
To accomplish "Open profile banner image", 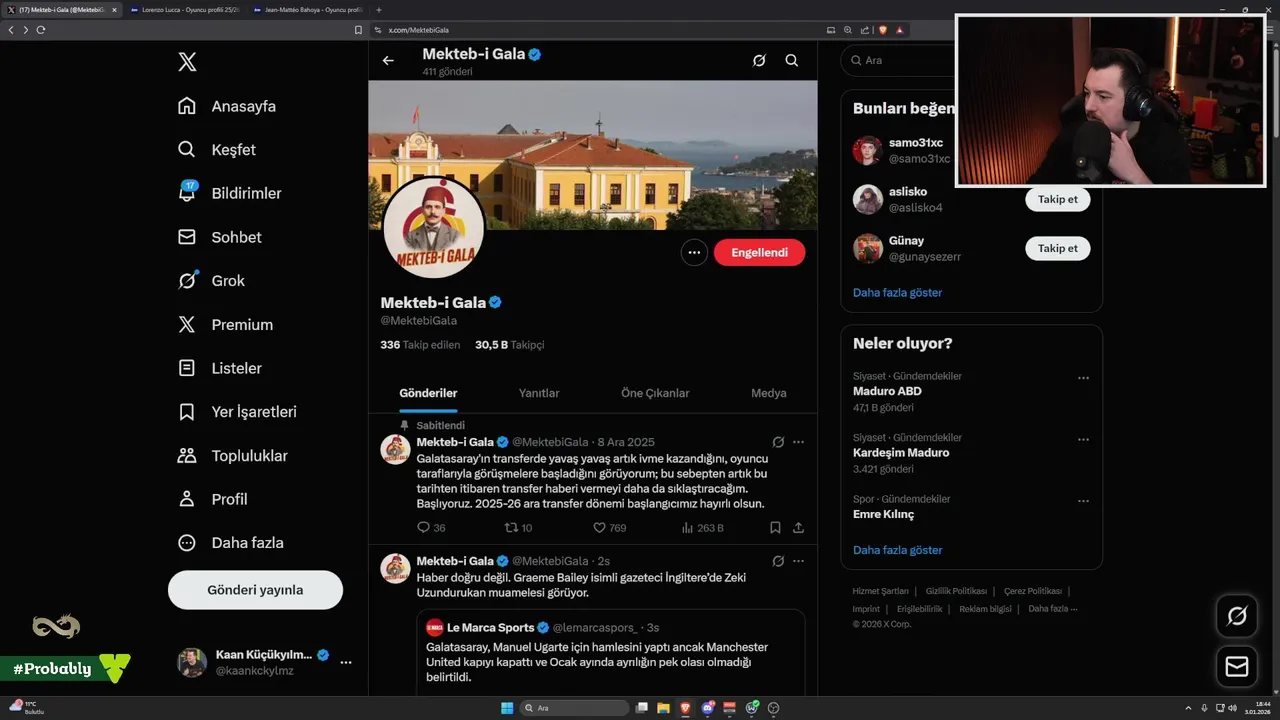I will pos(593,155).
